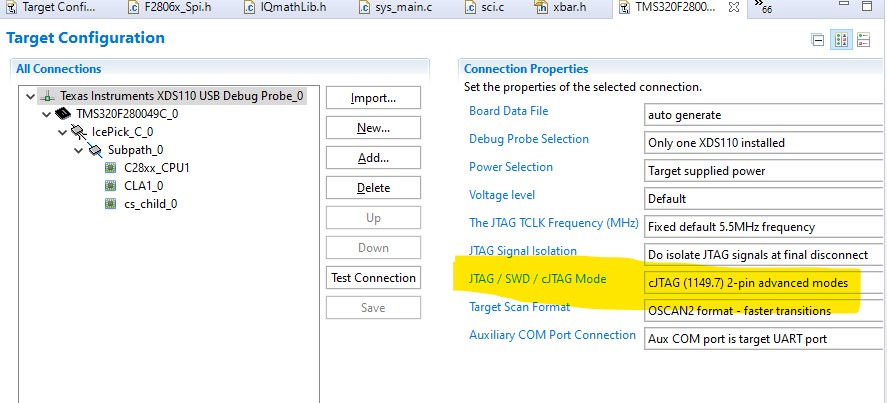
Task: Click the Import... button
Action: click(373, 98)
